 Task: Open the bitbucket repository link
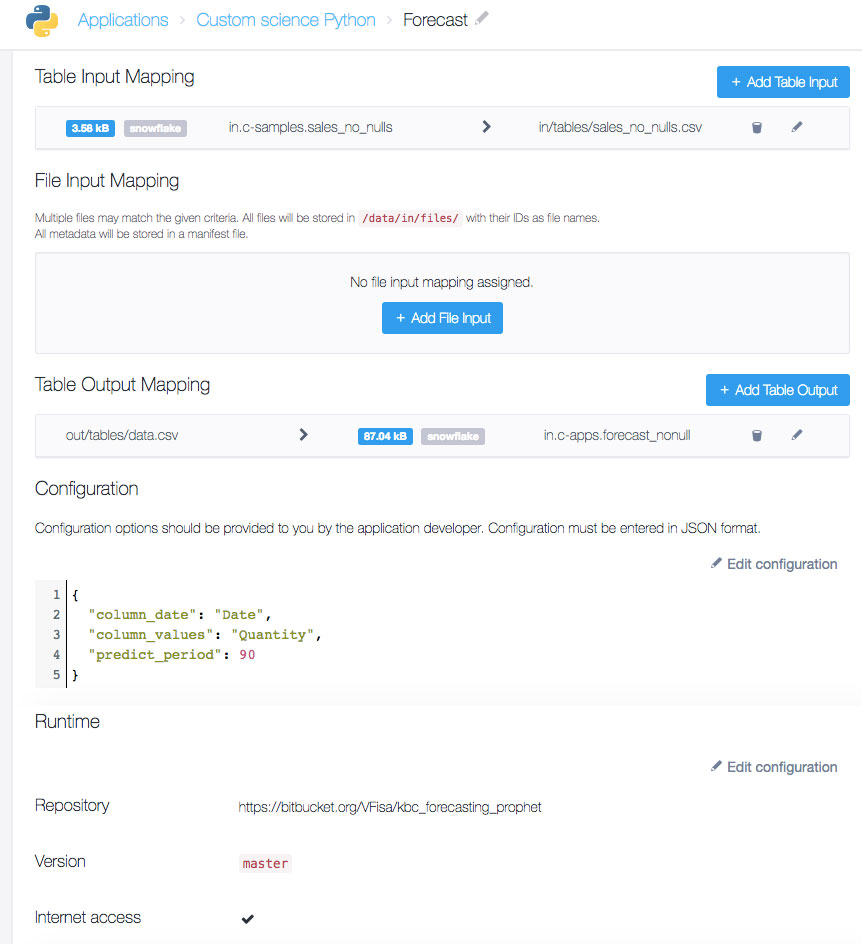pos(389,805)
